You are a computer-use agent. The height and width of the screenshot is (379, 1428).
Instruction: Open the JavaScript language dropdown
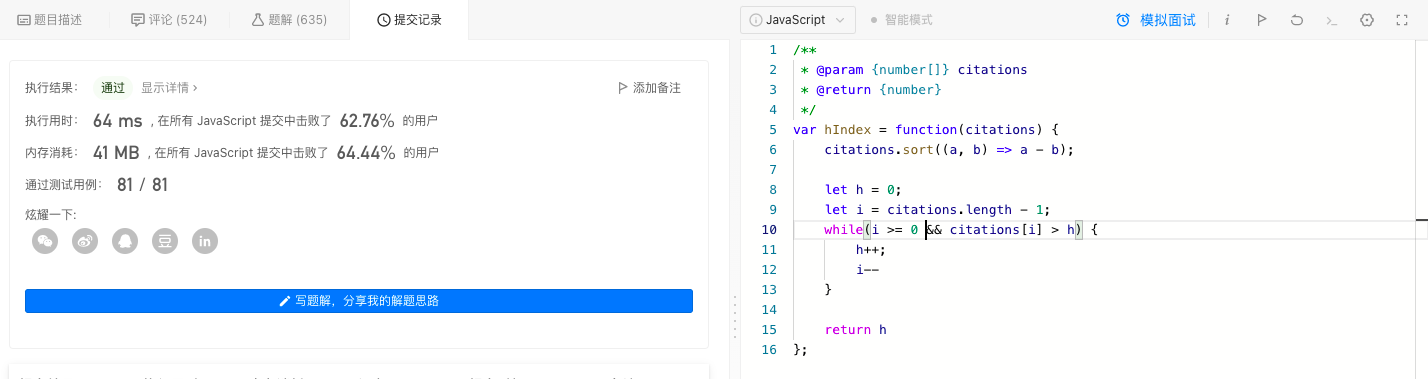798,20
